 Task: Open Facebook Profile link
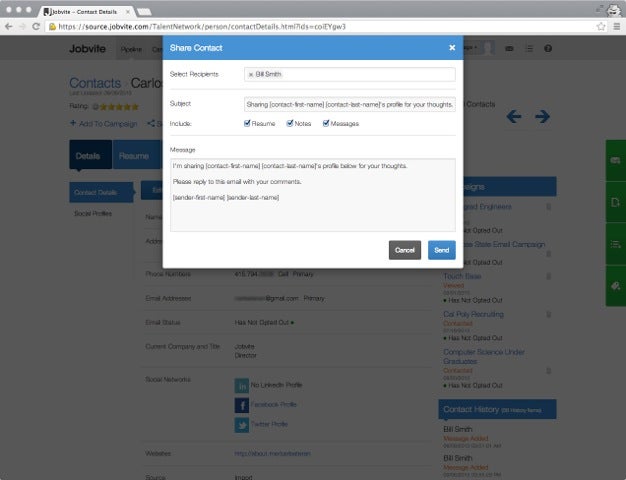pyautogui.click(x=273, y=405)
